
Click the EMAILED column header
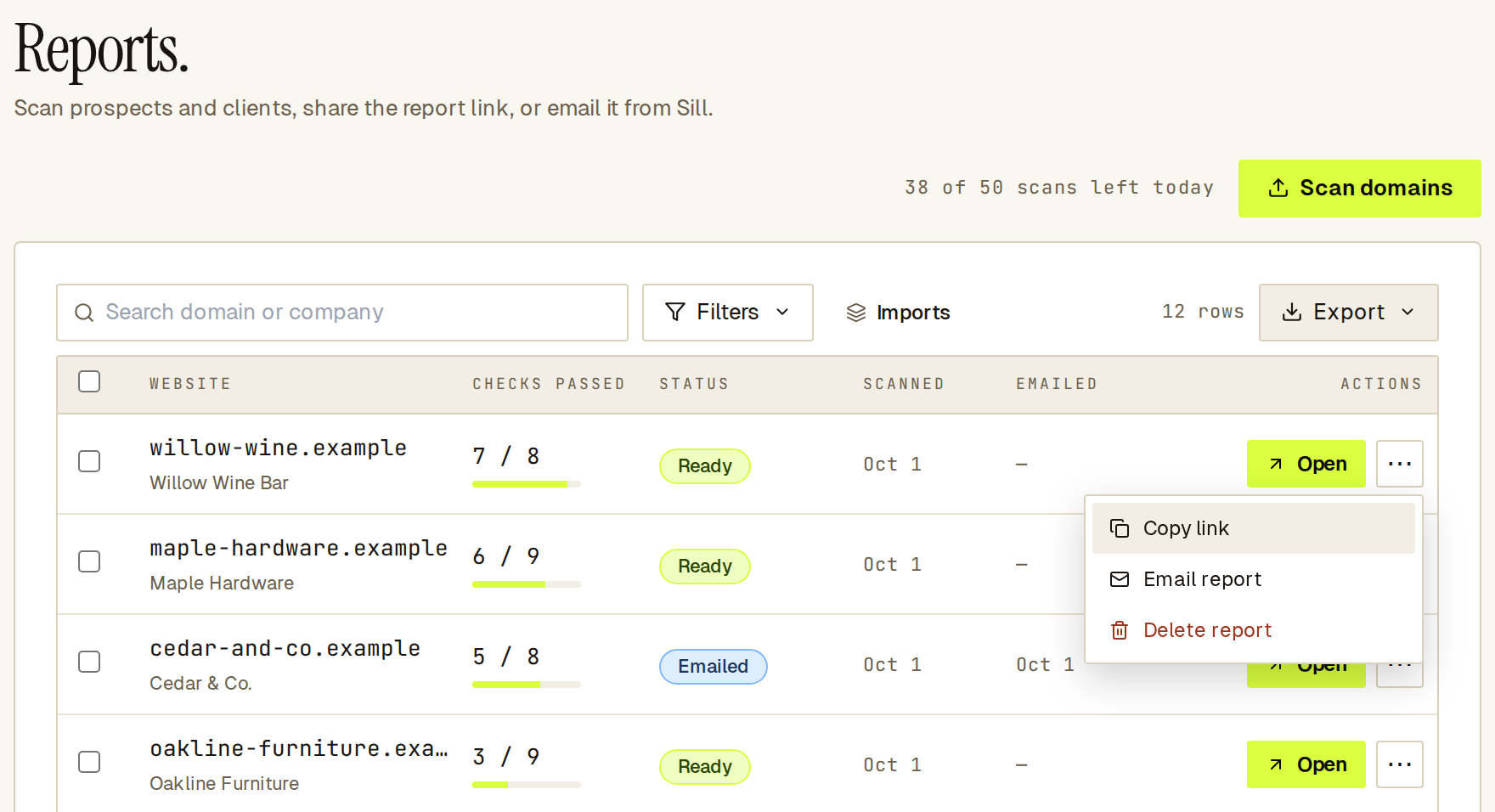click(1057, 384)
